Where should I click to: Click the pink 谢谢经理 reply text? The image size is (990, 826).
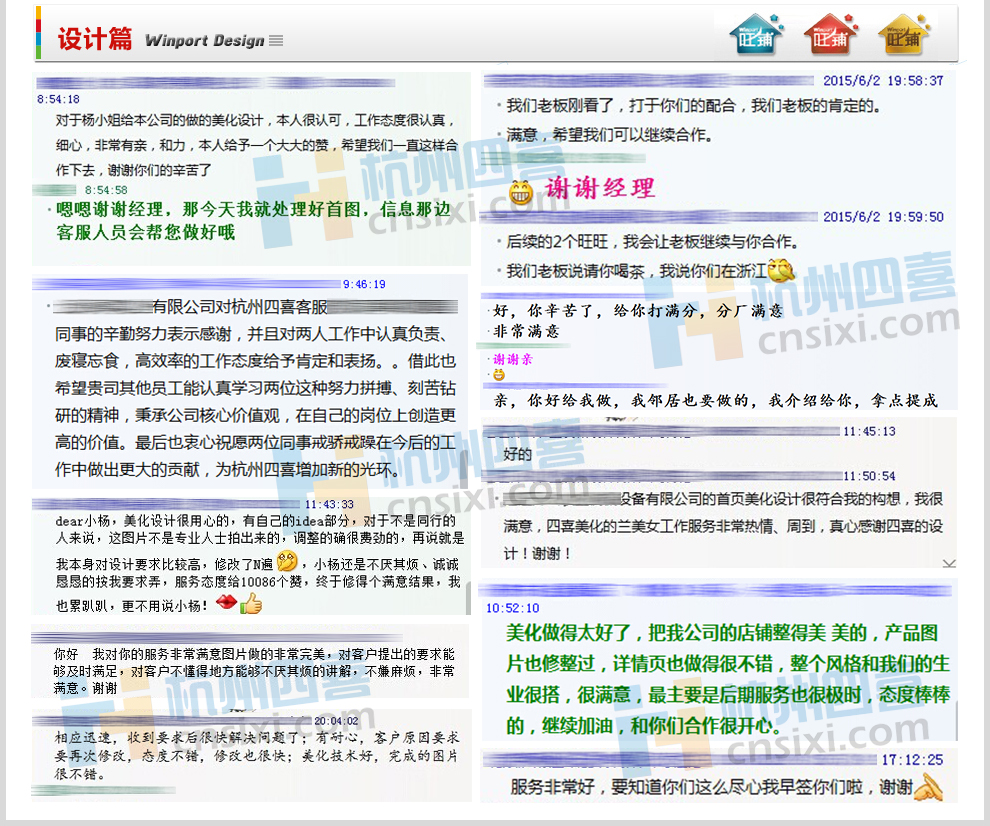point(600,189)
